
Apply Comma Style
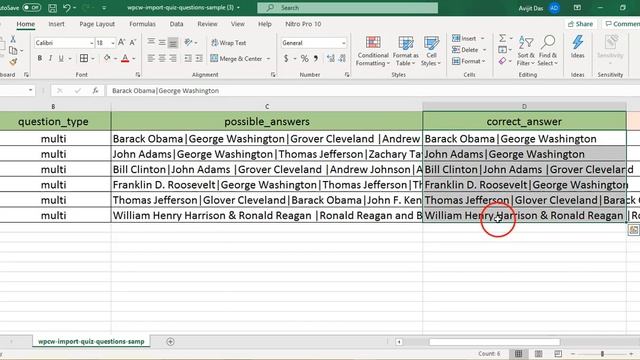point(316,58)
